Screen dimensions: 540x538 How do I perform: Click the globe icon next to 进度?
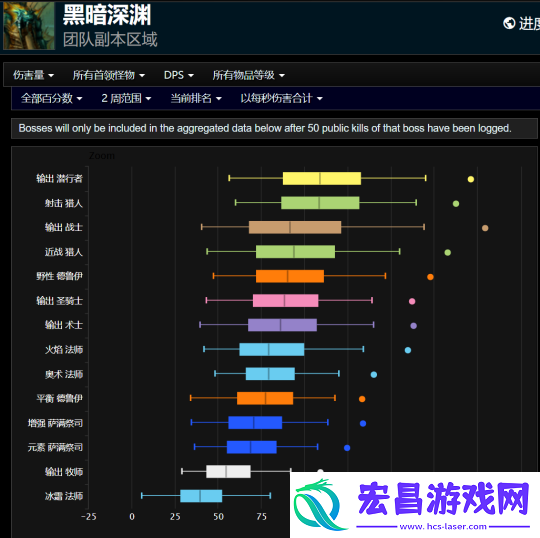click(x=509, y=23)
